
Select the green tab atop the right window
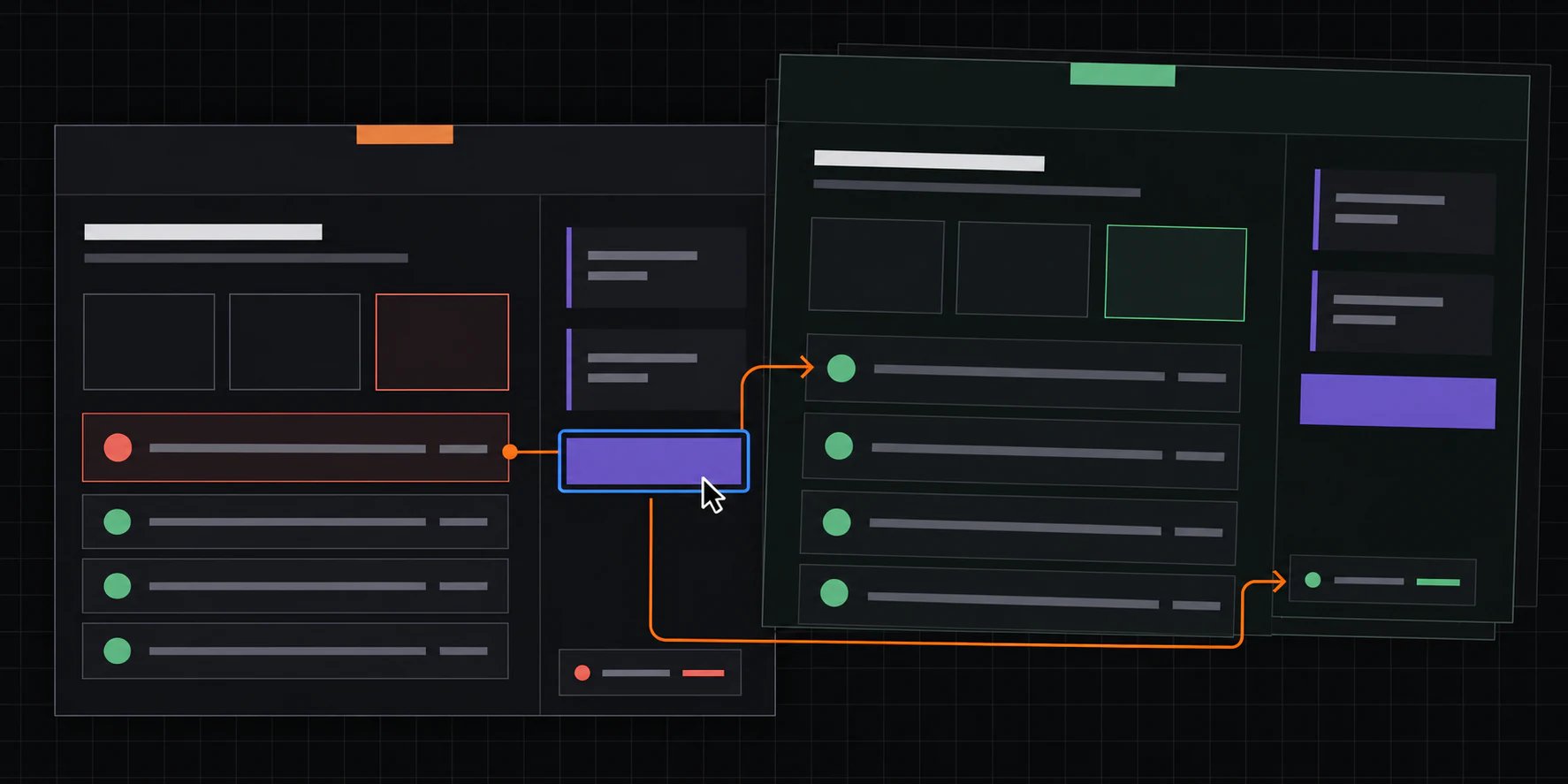pos(1123,75)
